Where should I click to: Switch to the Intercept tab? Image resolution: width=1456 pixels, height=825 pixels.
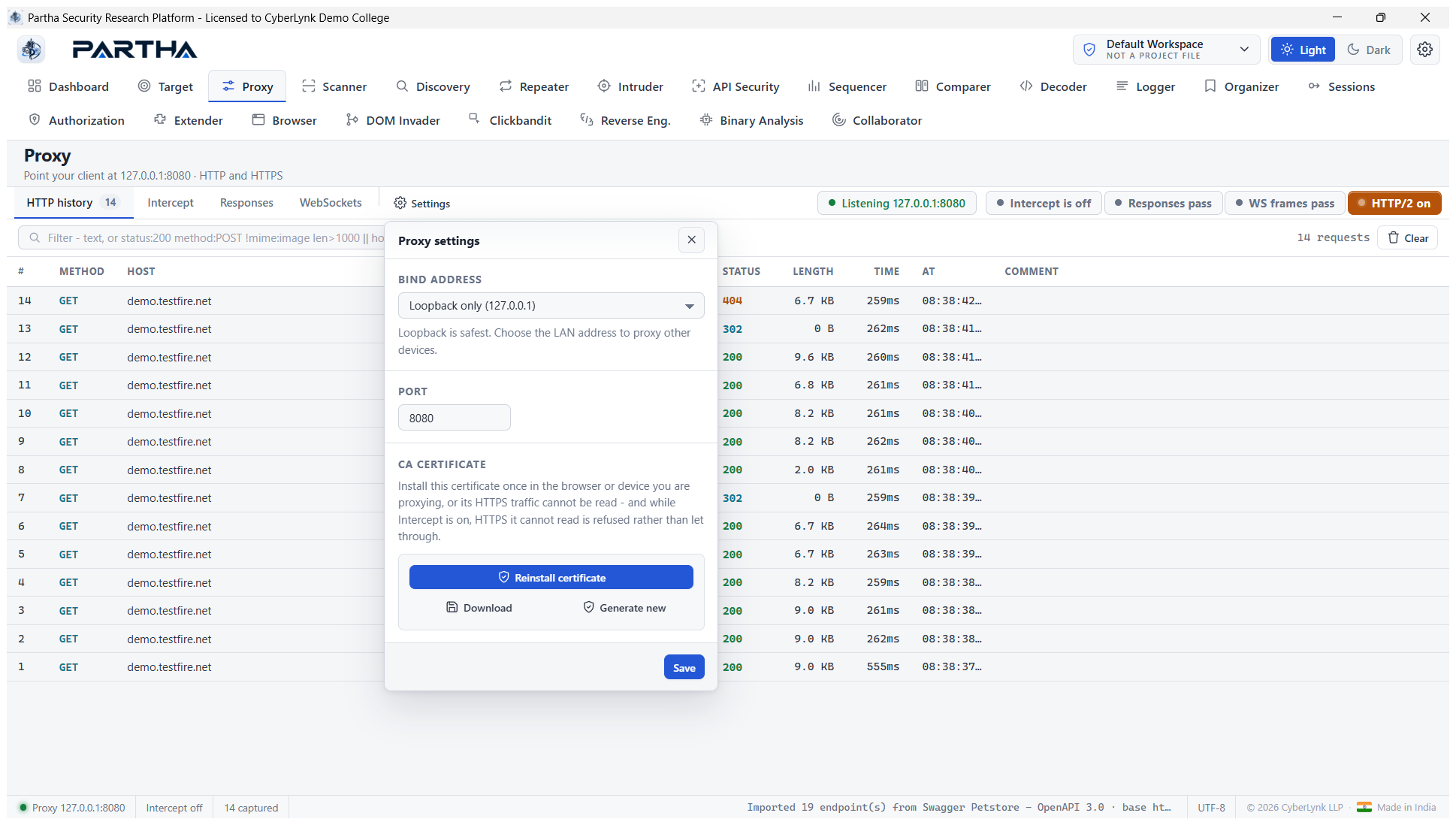(171, 203)
